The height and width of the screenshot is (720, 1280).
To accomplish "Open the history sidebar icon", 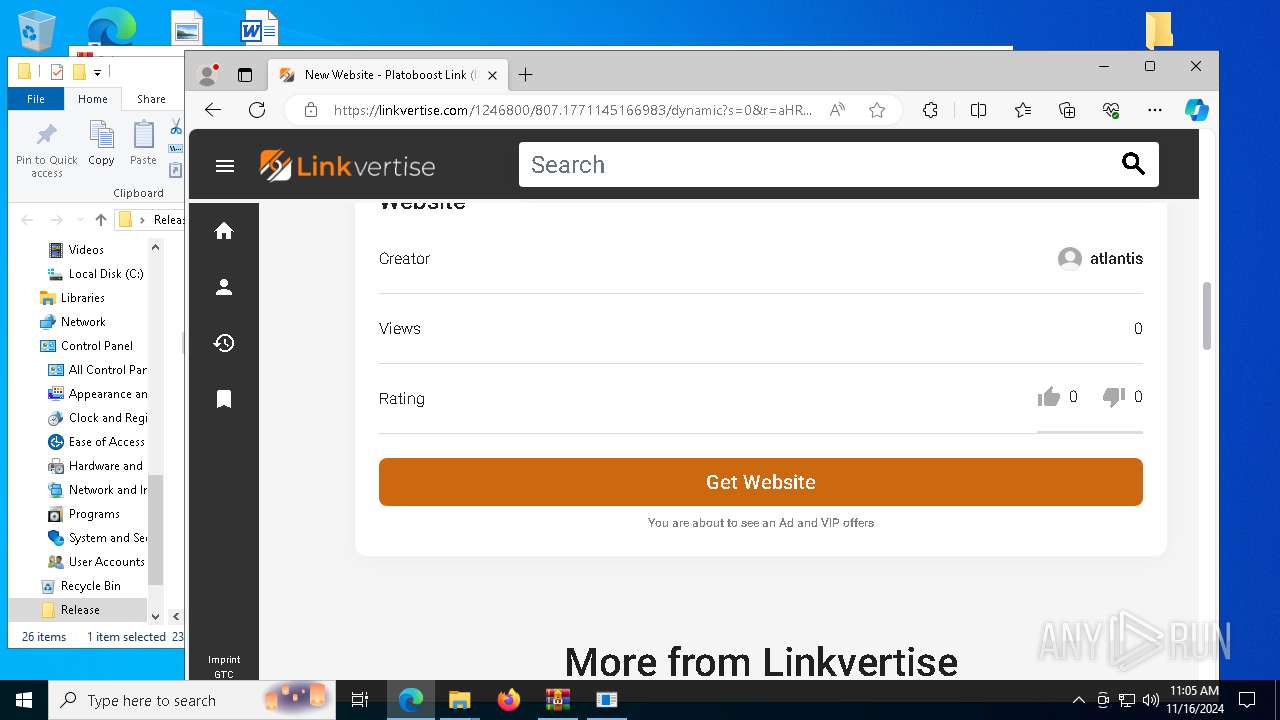I will pyautogui.click(x=224, y=343).
